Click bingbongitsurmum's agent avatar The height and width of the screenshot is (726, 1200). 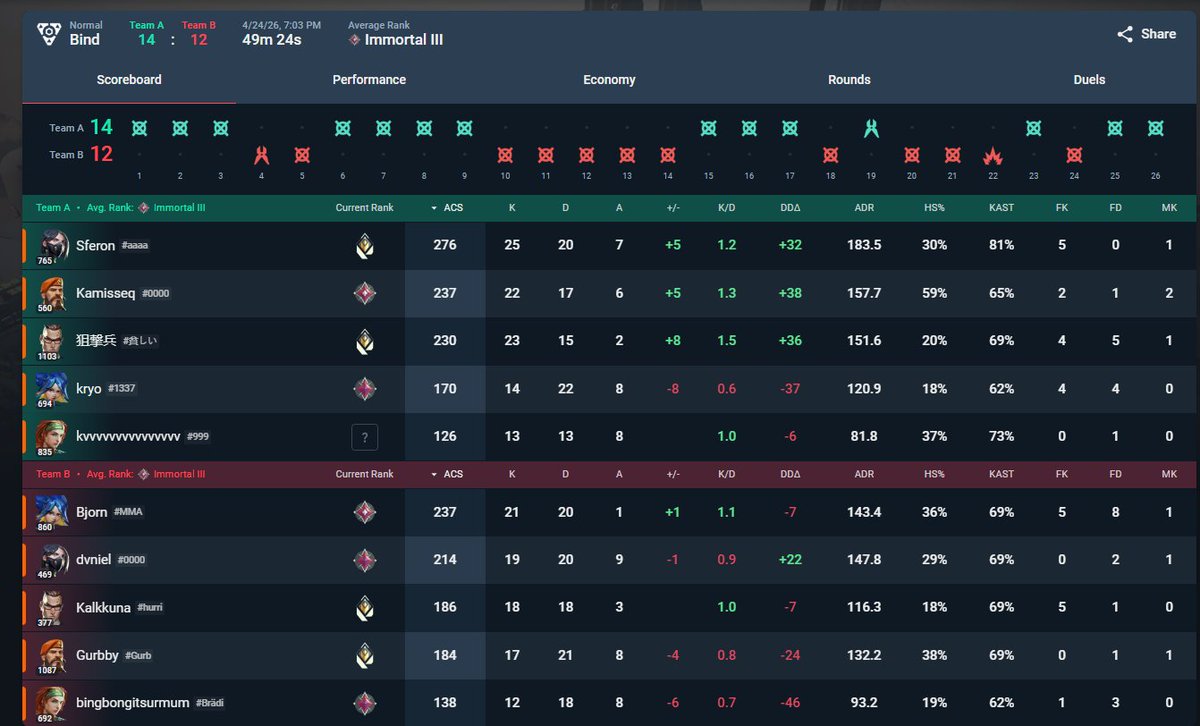coord(54,702)
